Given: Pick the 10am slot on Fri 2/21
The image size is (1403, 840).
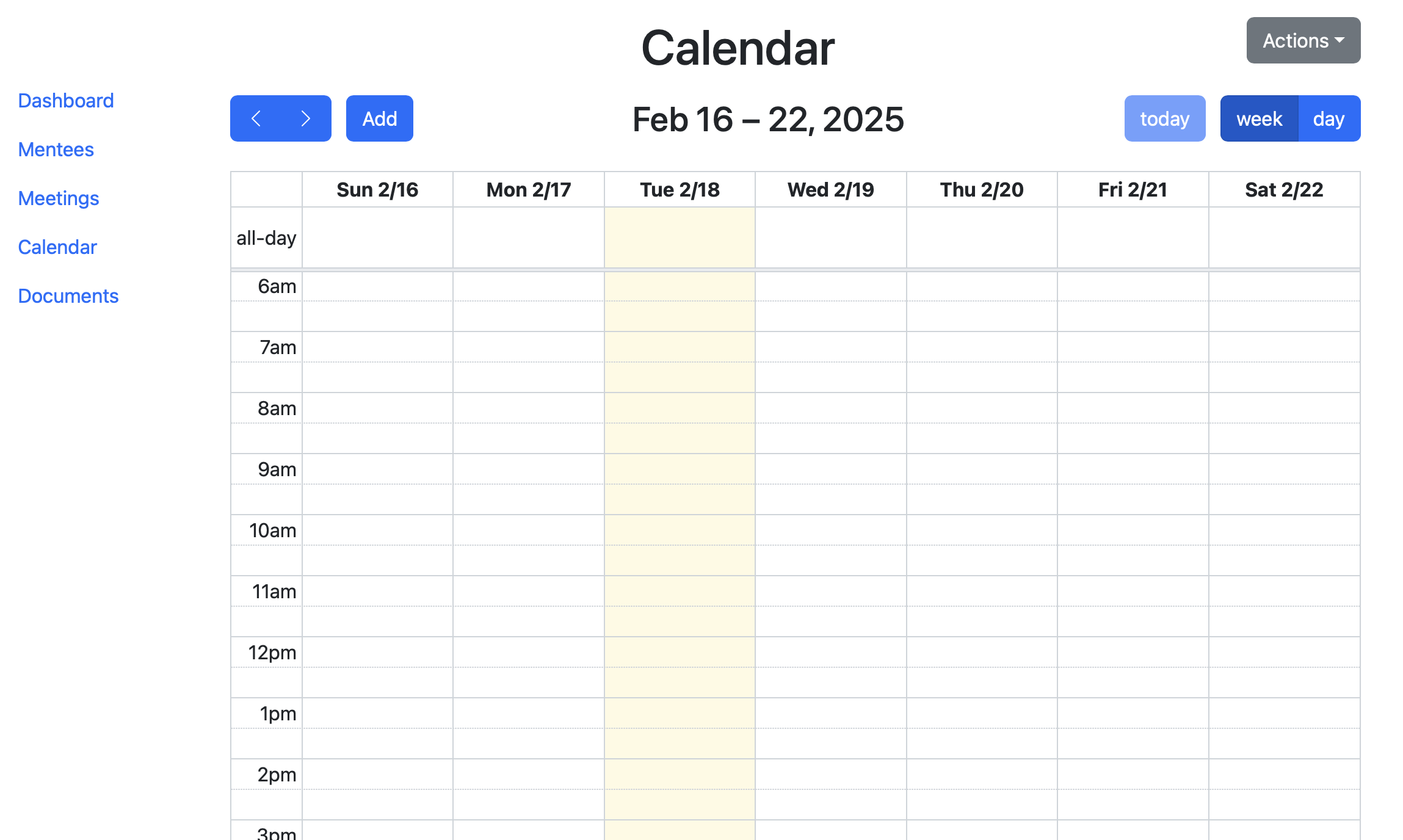Looking at the screenshot, I should (1133, 530).
